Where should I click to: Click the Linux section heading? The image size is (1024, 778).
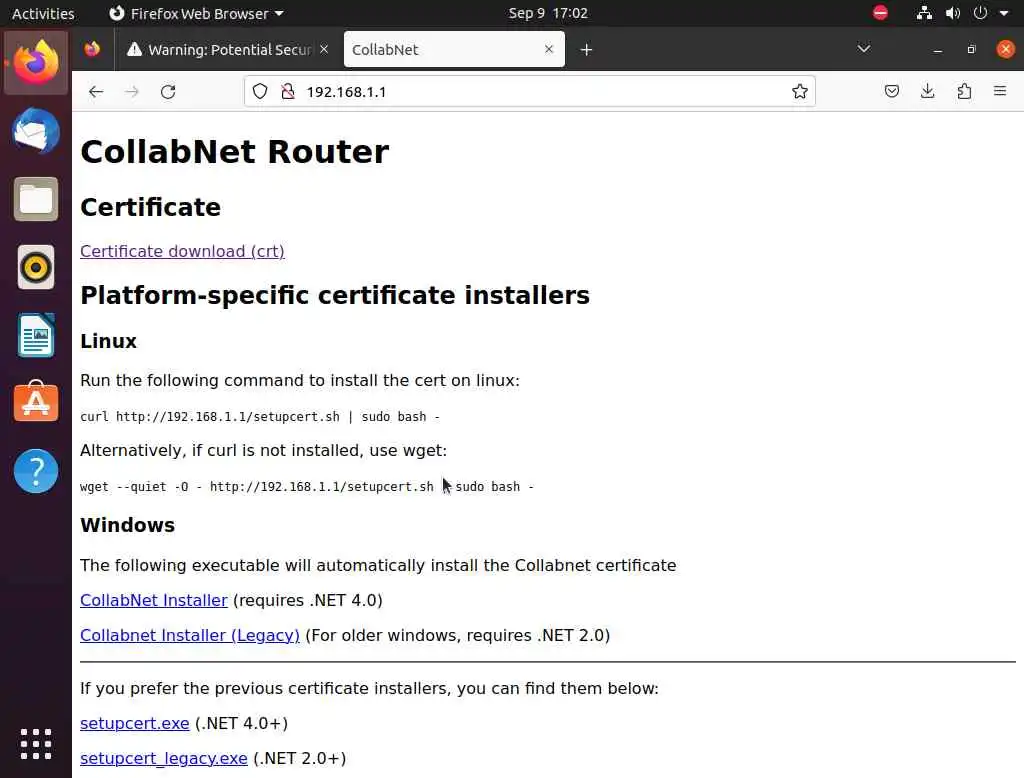click(x=108, y=342)
